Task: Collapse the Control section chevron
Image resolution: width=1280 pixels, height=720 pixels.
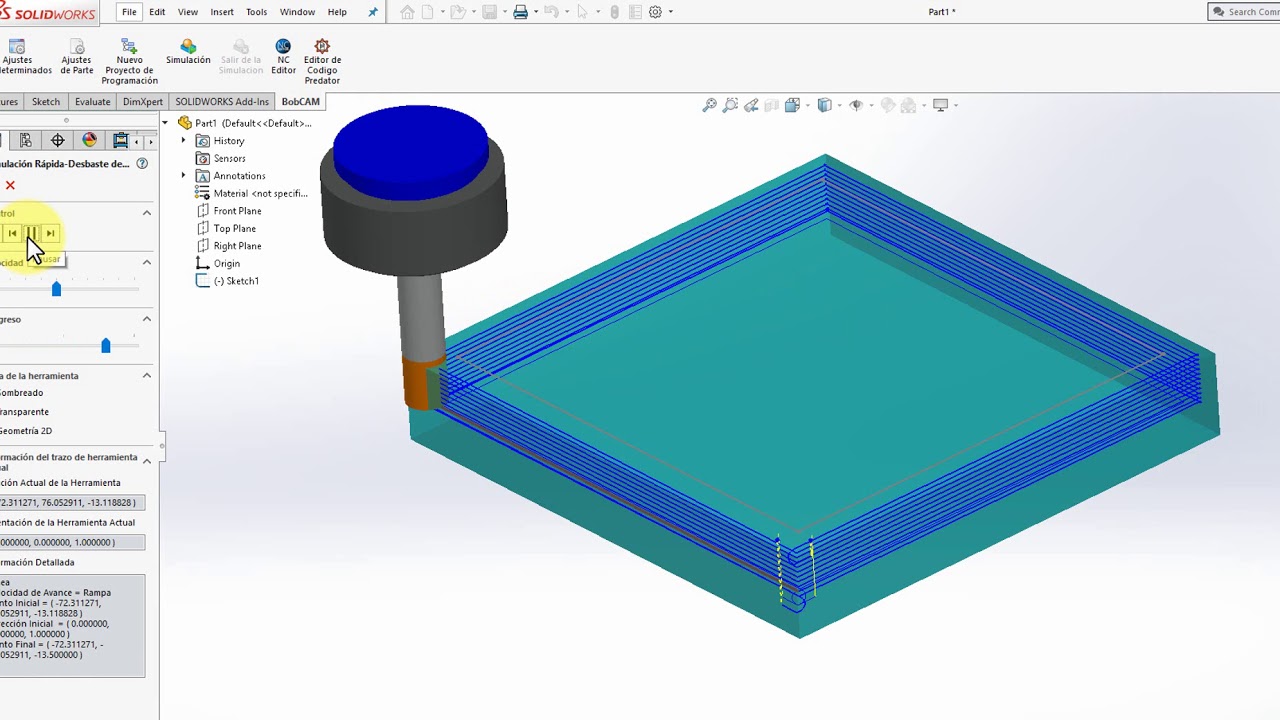Action: click(147, 213)
